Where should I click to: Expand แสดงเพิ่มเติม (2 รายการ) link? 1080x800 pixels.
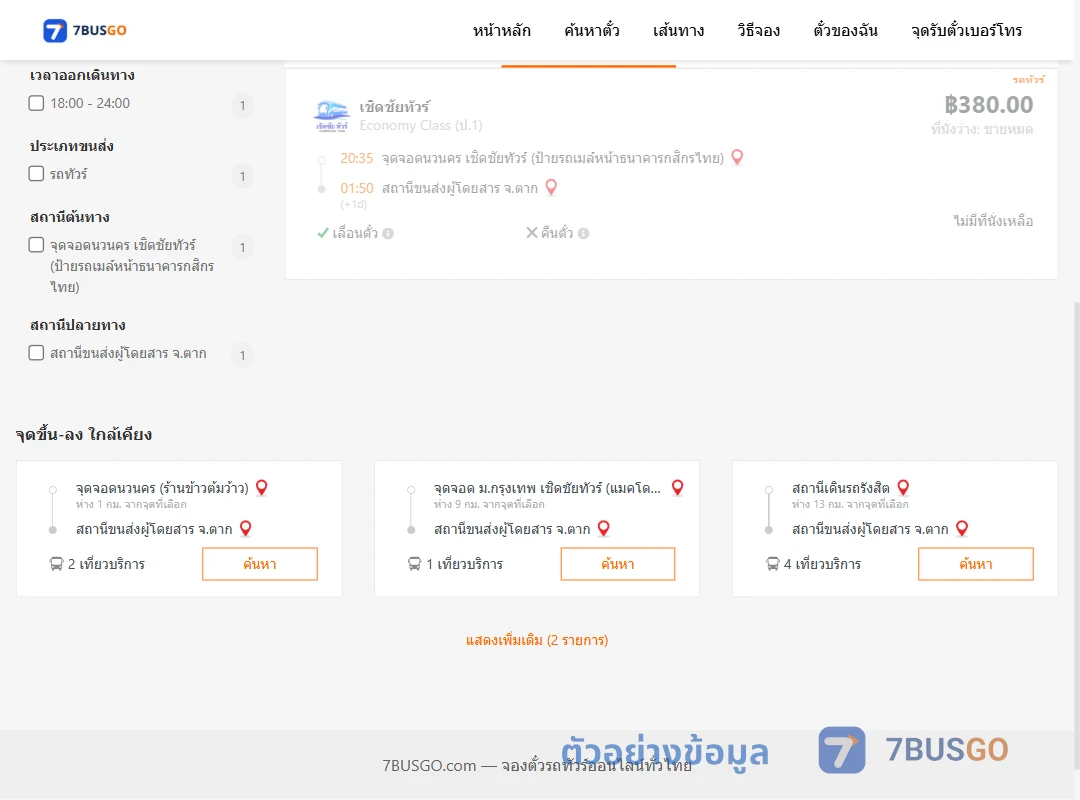click(537, 640)
